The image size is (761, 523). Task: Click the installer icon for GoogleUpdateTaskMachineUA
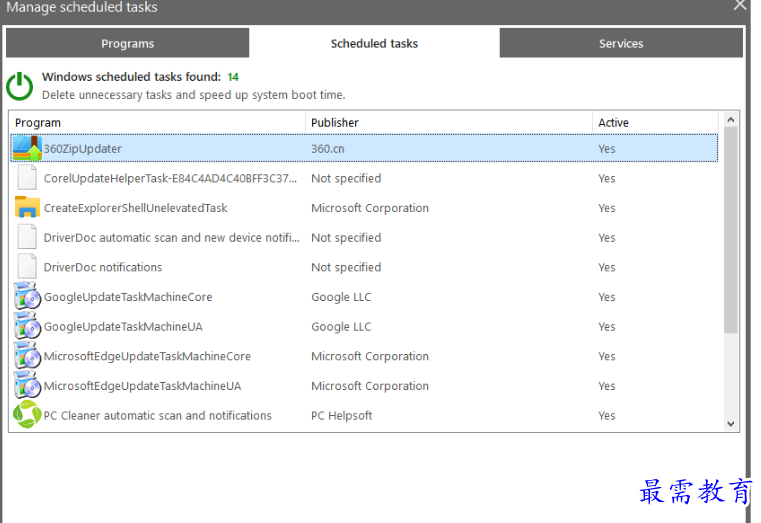pyautogui.click(x=27, y=326)
